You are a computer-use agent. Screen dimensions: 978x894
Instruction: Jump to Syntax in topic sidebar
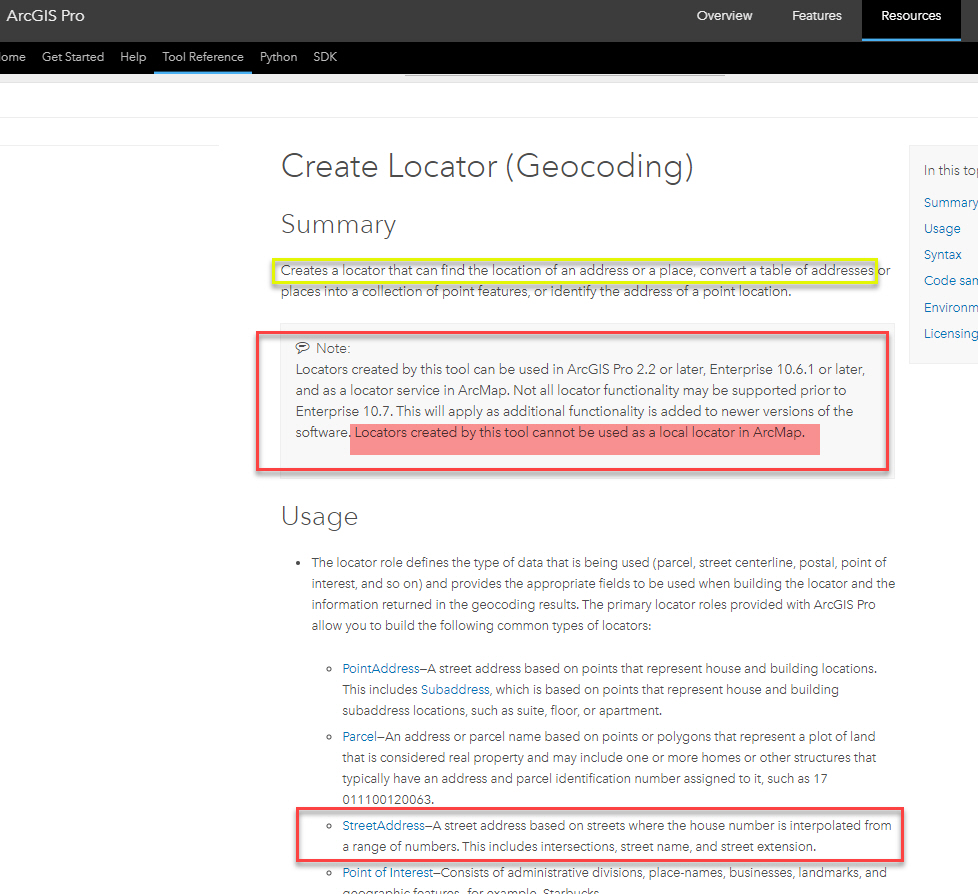pos(942,255)
